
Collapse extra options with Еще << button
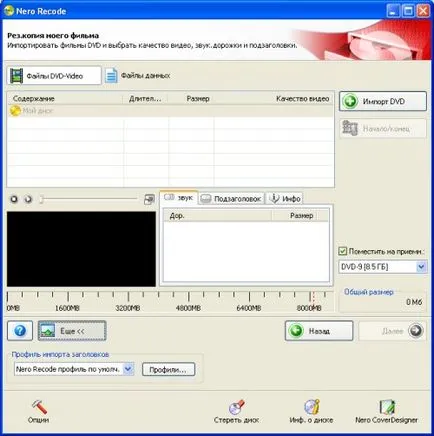72,331
